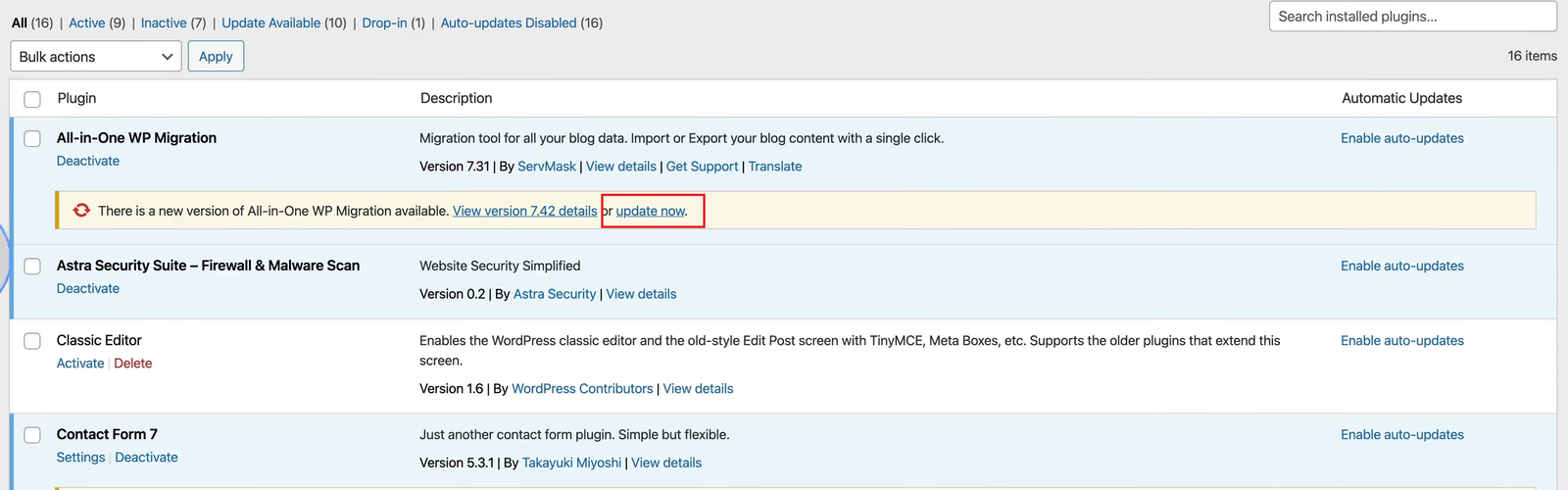Open the Takayuki Miyoshi author link
Screen dimensions: 1568x490
click(571, 463)
